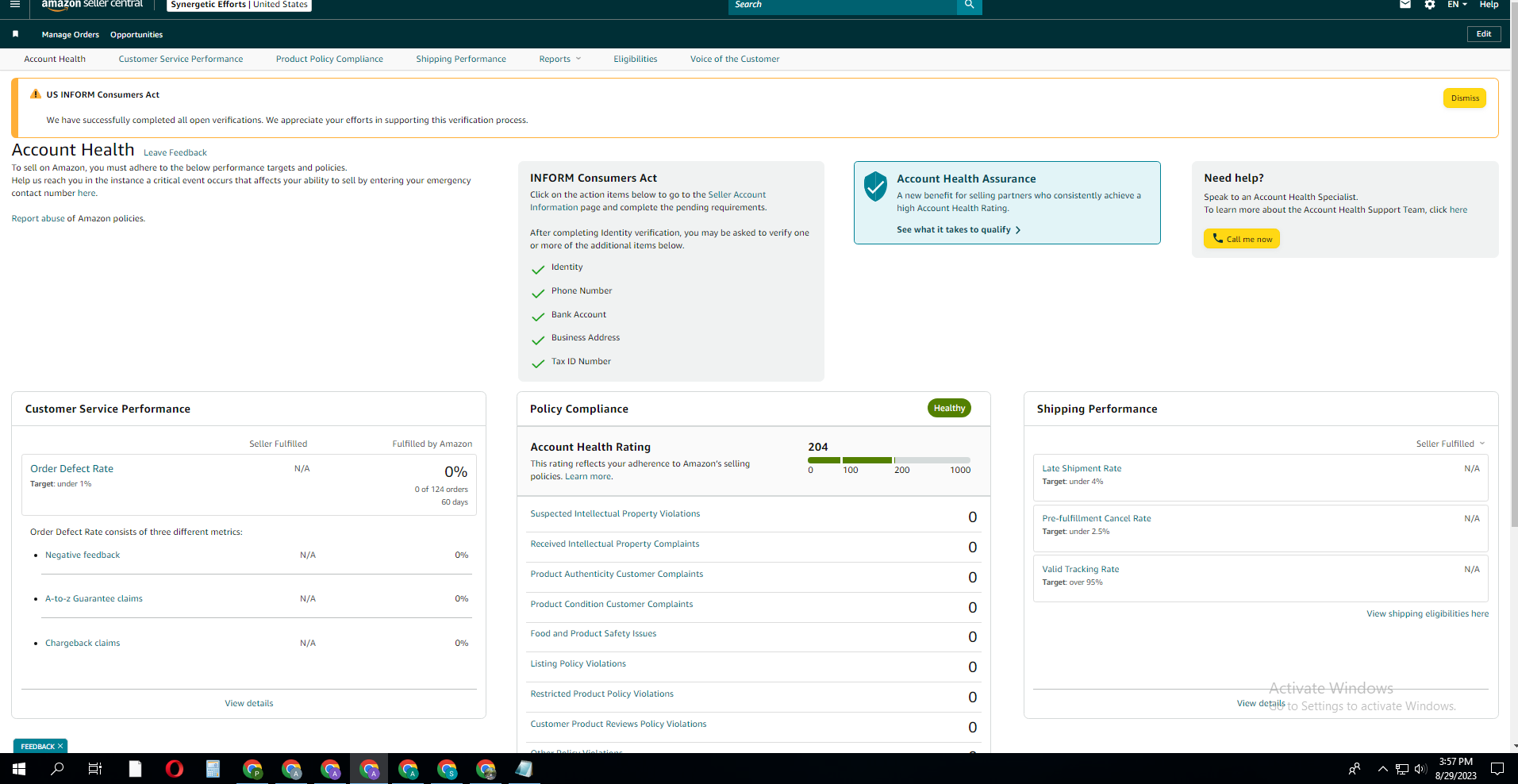Follow the Report abuse link

point(38,218)
